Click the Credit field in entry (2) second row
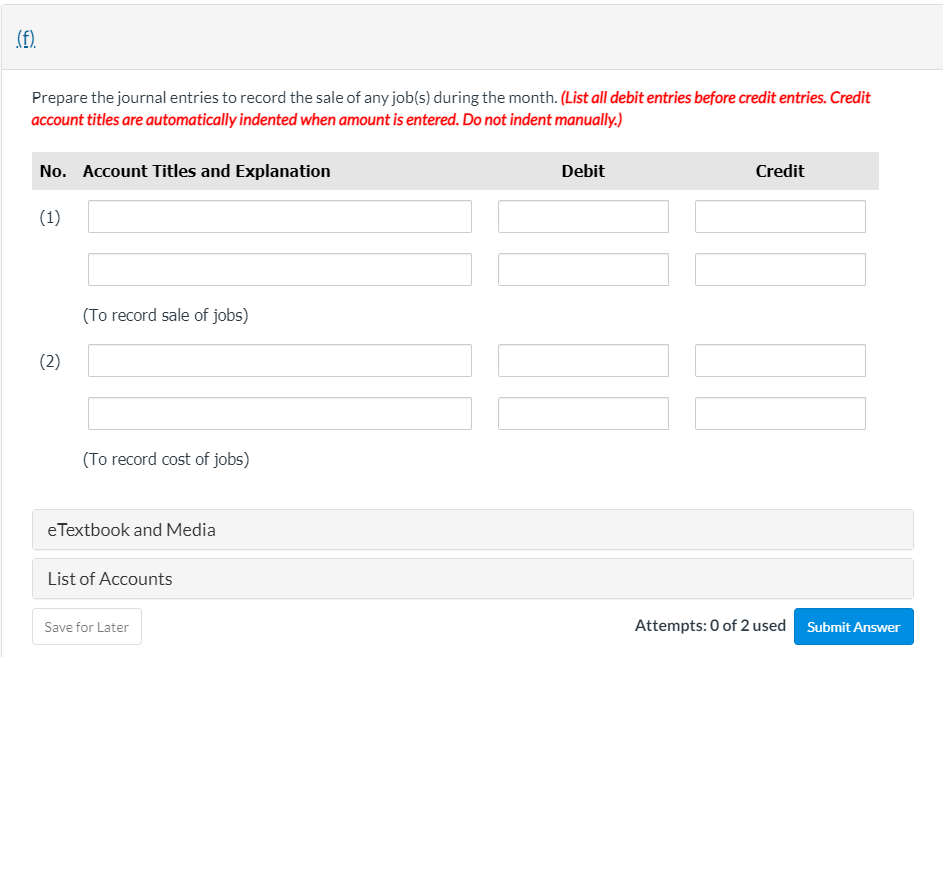 click(780, 413)
